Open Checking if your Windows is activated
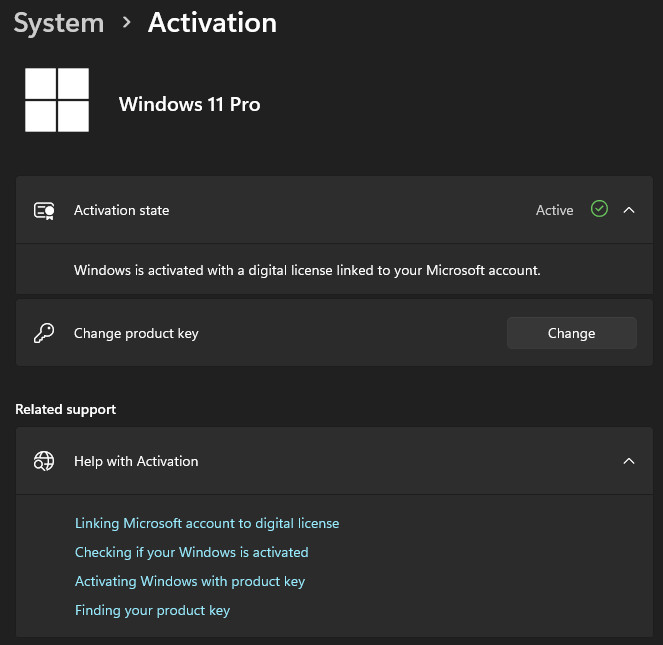Screen dimensions: 663x645 tap(192, 552)
